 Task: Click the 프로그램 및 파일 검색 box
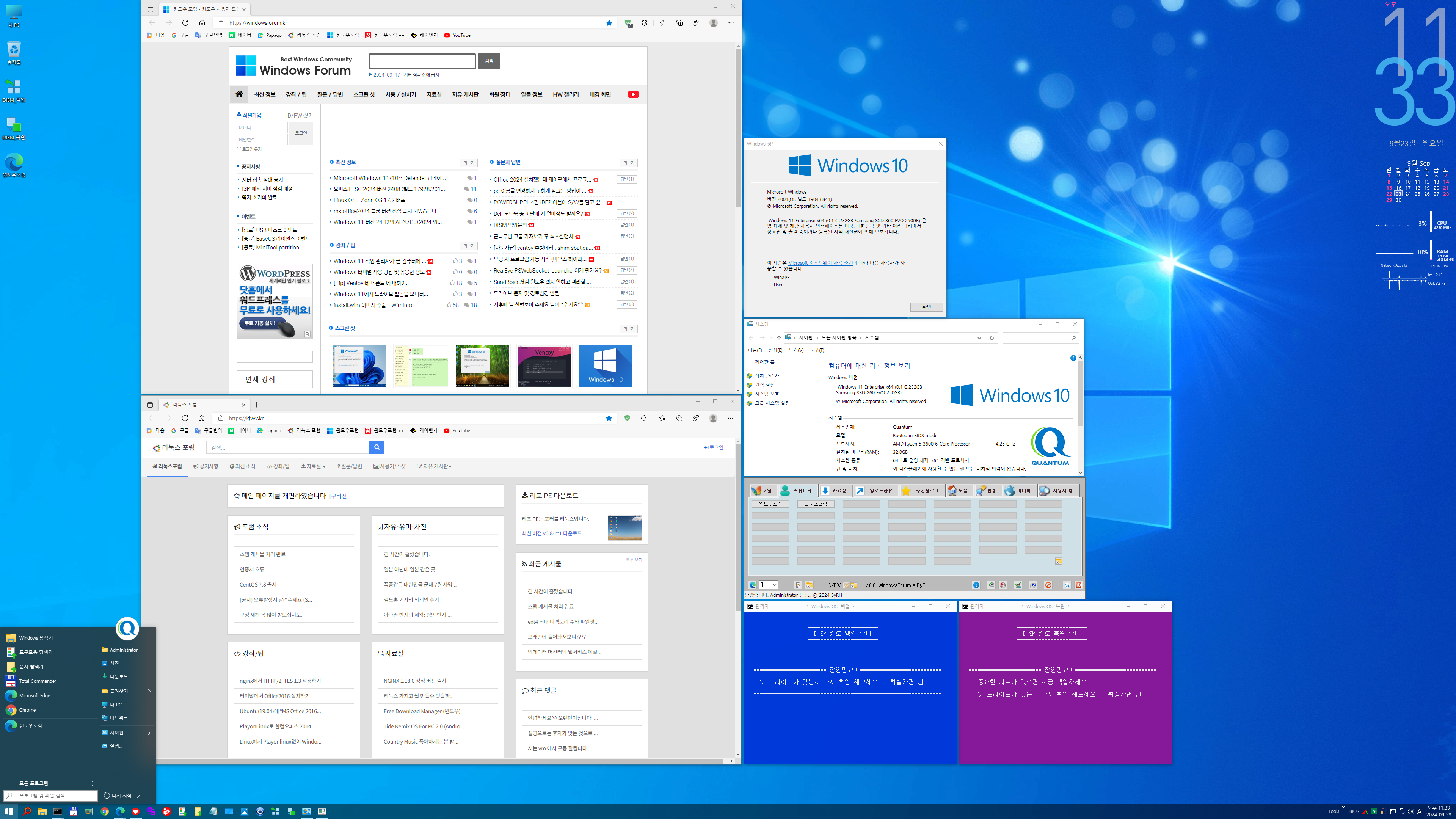(51, 795)
